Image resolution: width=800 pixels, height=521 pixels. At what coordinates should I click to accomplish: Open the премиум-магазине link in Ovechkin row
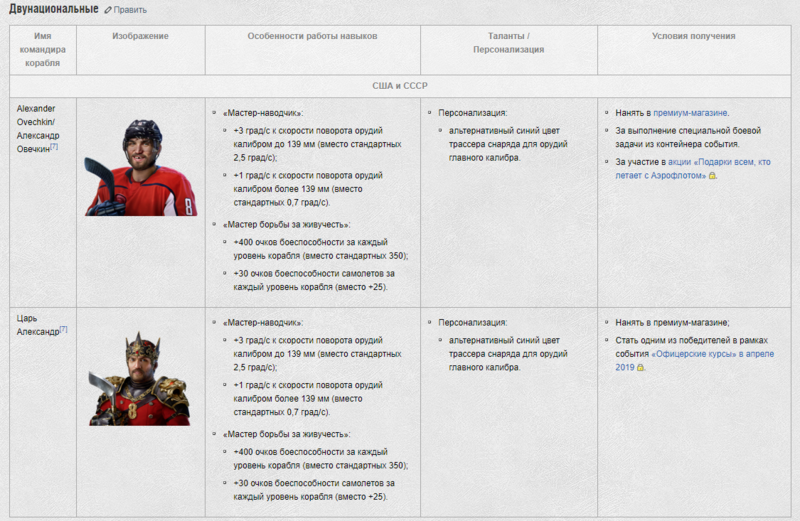click(x=690, y=113)
